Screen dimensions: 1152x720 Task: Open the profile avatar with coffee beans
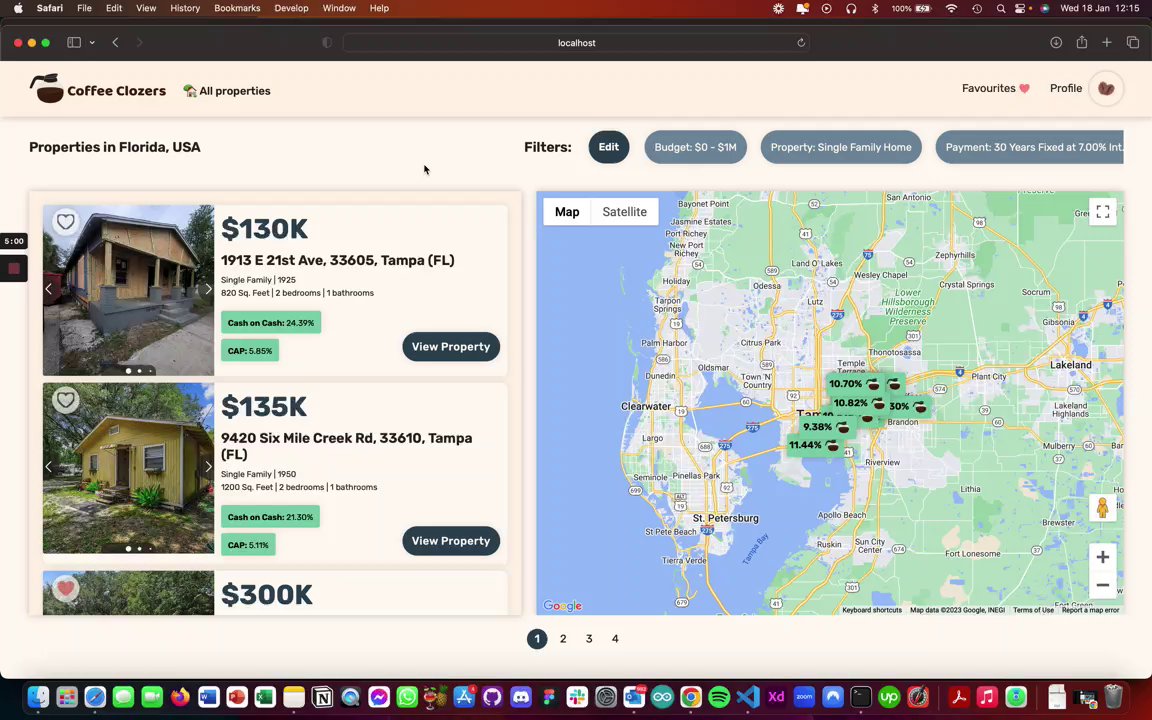pyautogui.click(x=1106, y=88)
